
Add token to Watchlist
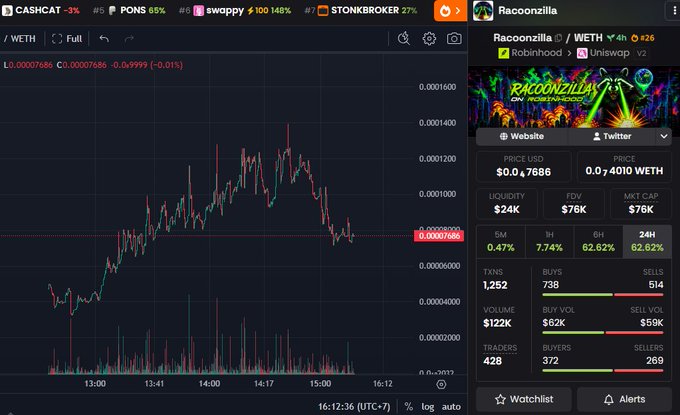tap(524, 399)
